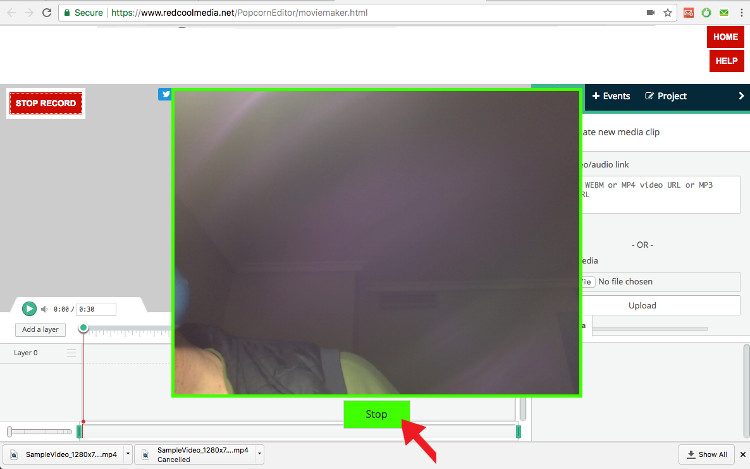750x469 pixels.
Task: Bookmark page with the star icon
Action: click(x=667, y=13)
